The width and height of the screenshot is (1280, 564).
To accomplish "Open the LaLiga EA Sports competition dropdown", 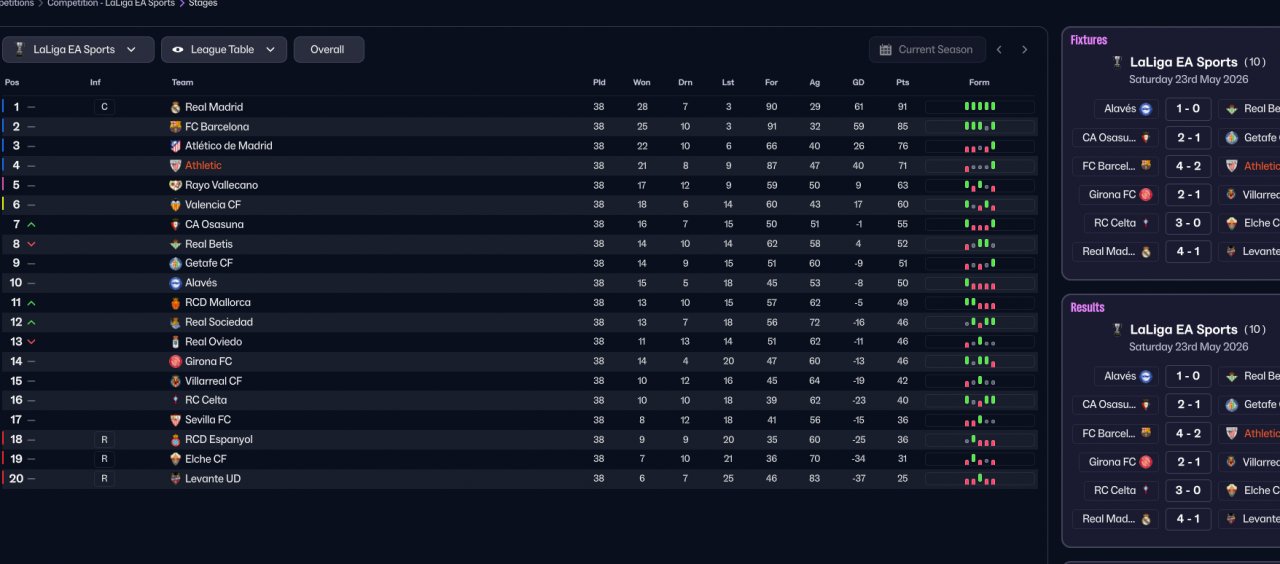I will click(x=78, y=50).
